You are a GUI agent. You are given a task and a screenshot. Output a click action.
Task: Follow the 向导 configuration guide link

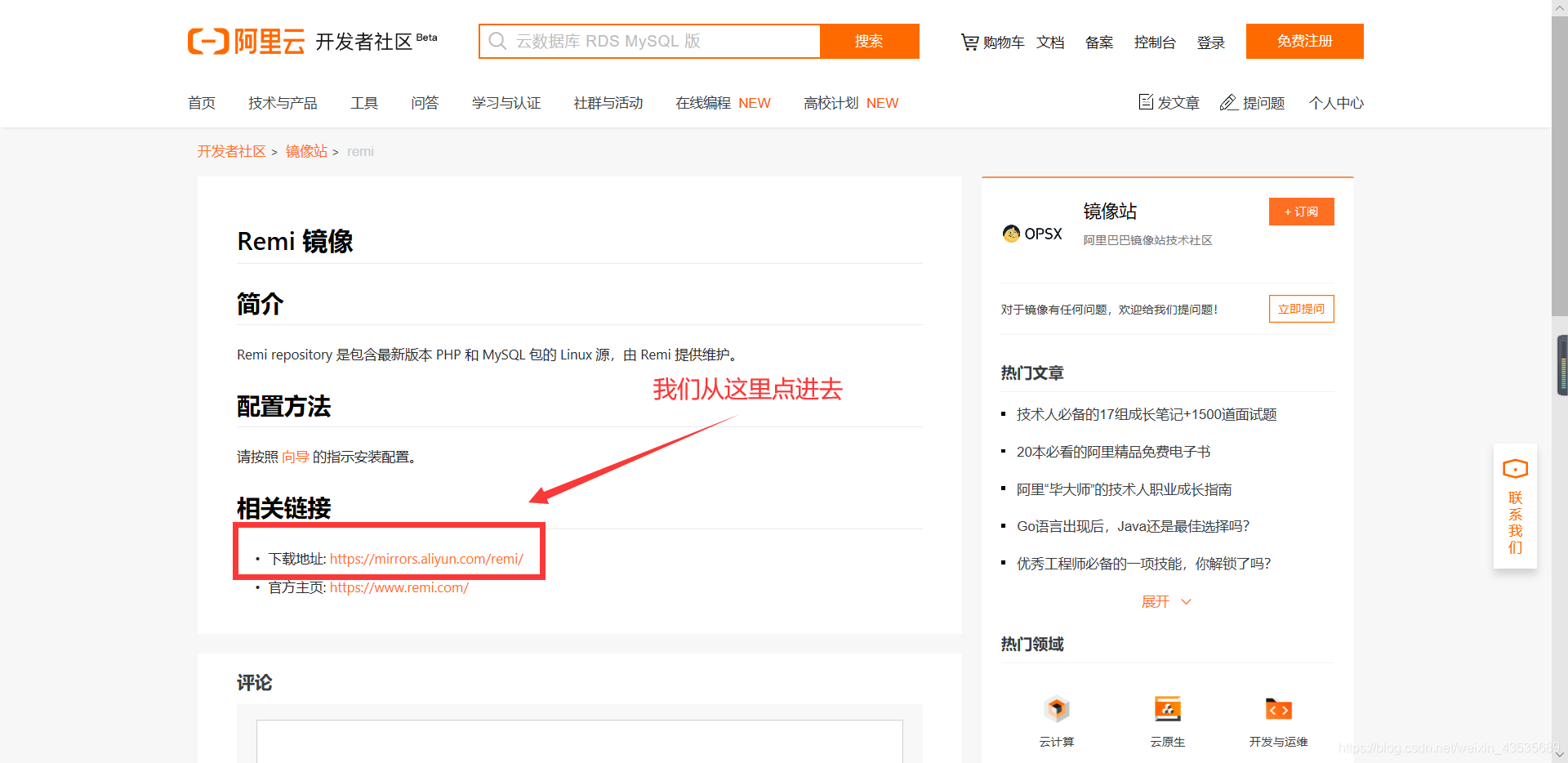(x=296, y=457)
